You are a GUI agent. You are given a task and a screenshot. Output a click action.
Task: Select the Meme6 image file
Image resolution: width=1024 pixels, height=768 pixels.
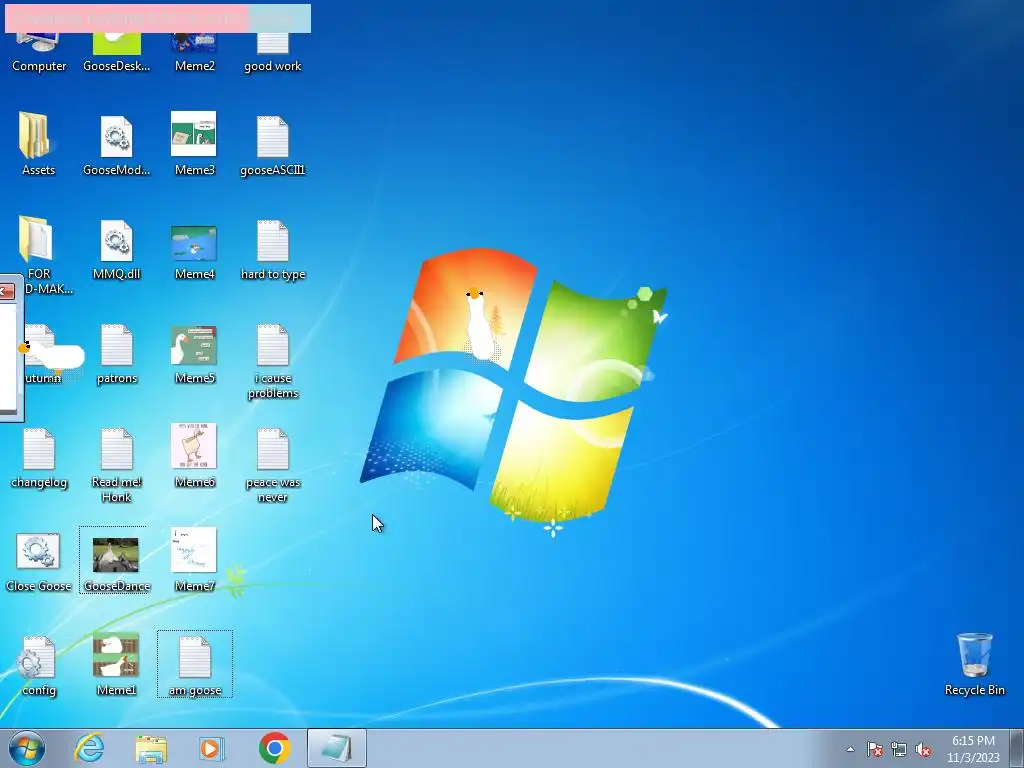194,456
